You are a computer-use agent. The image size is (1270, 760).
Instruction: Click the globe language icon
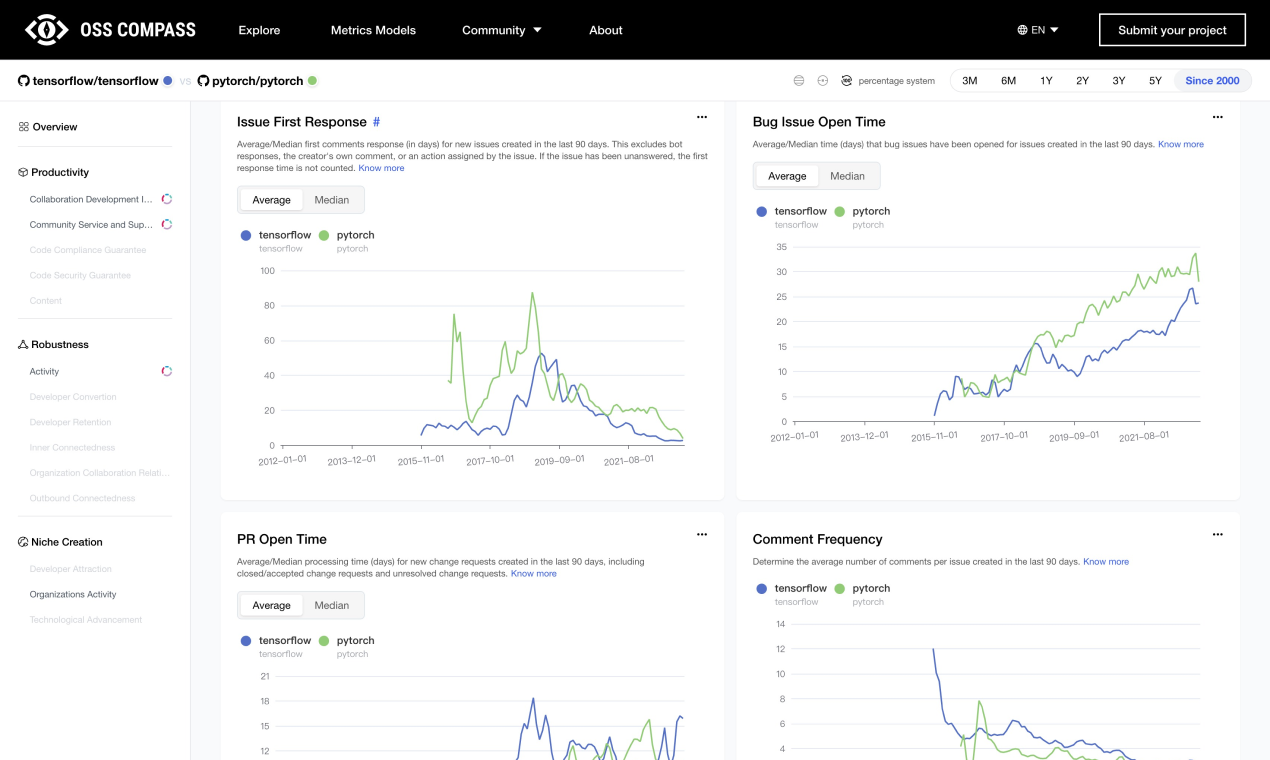pyautogui.click(x=1022, y=30)
